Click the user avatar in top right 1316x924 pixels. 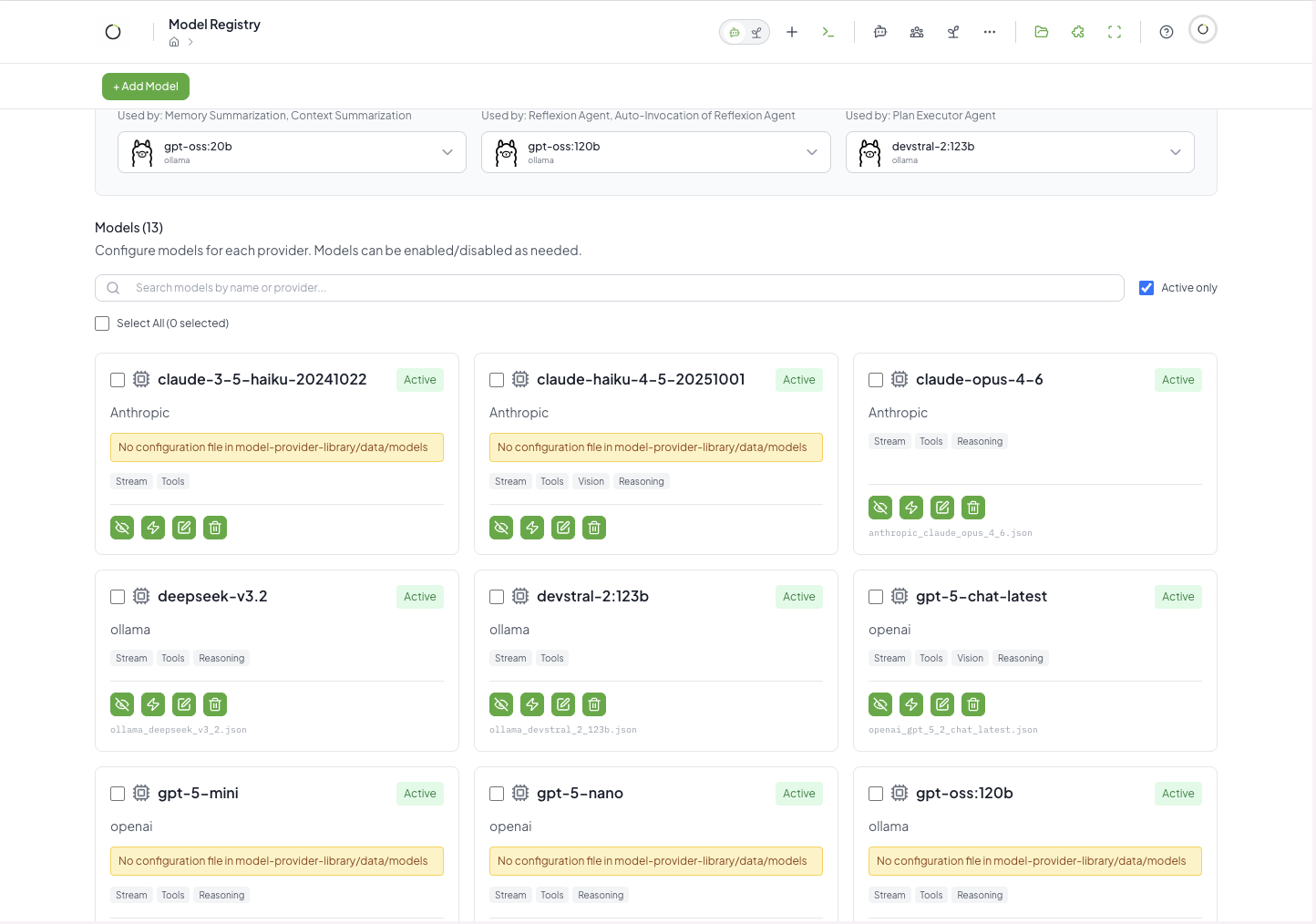1202,30
